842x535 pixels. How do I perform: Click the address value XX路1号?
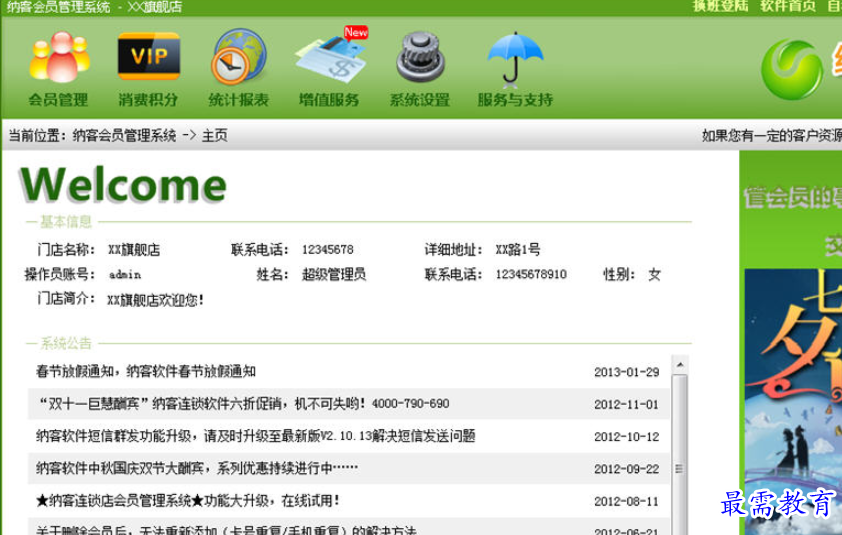(x=518, y=250)
